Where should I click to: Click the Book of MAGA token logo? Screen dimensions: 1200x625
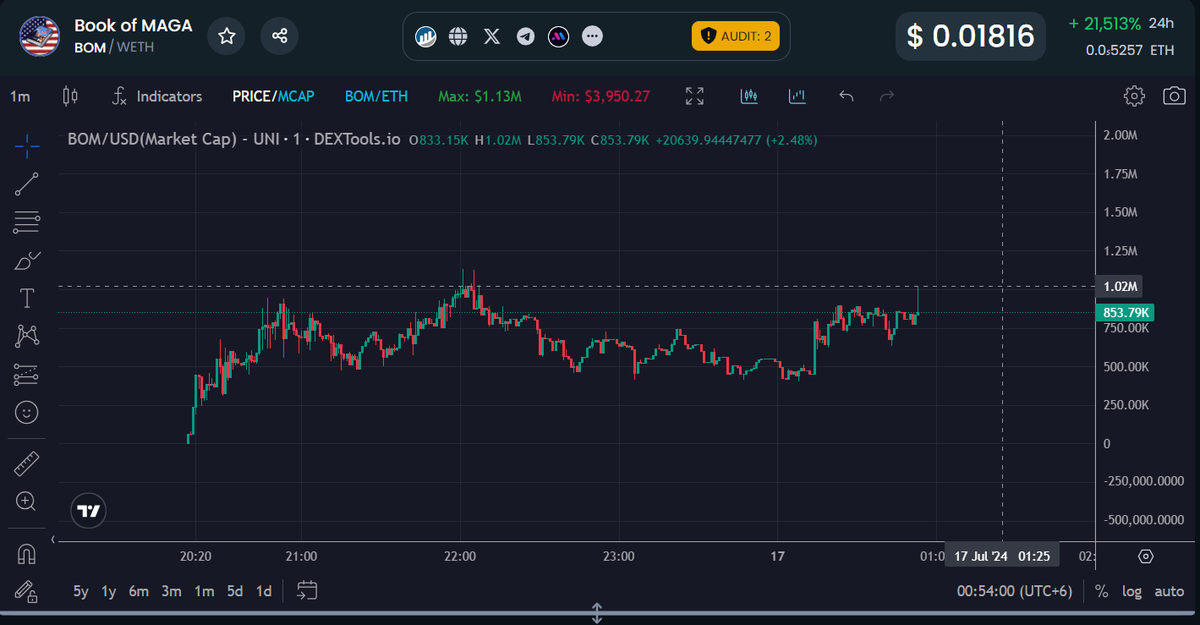(x=38, y=36)
